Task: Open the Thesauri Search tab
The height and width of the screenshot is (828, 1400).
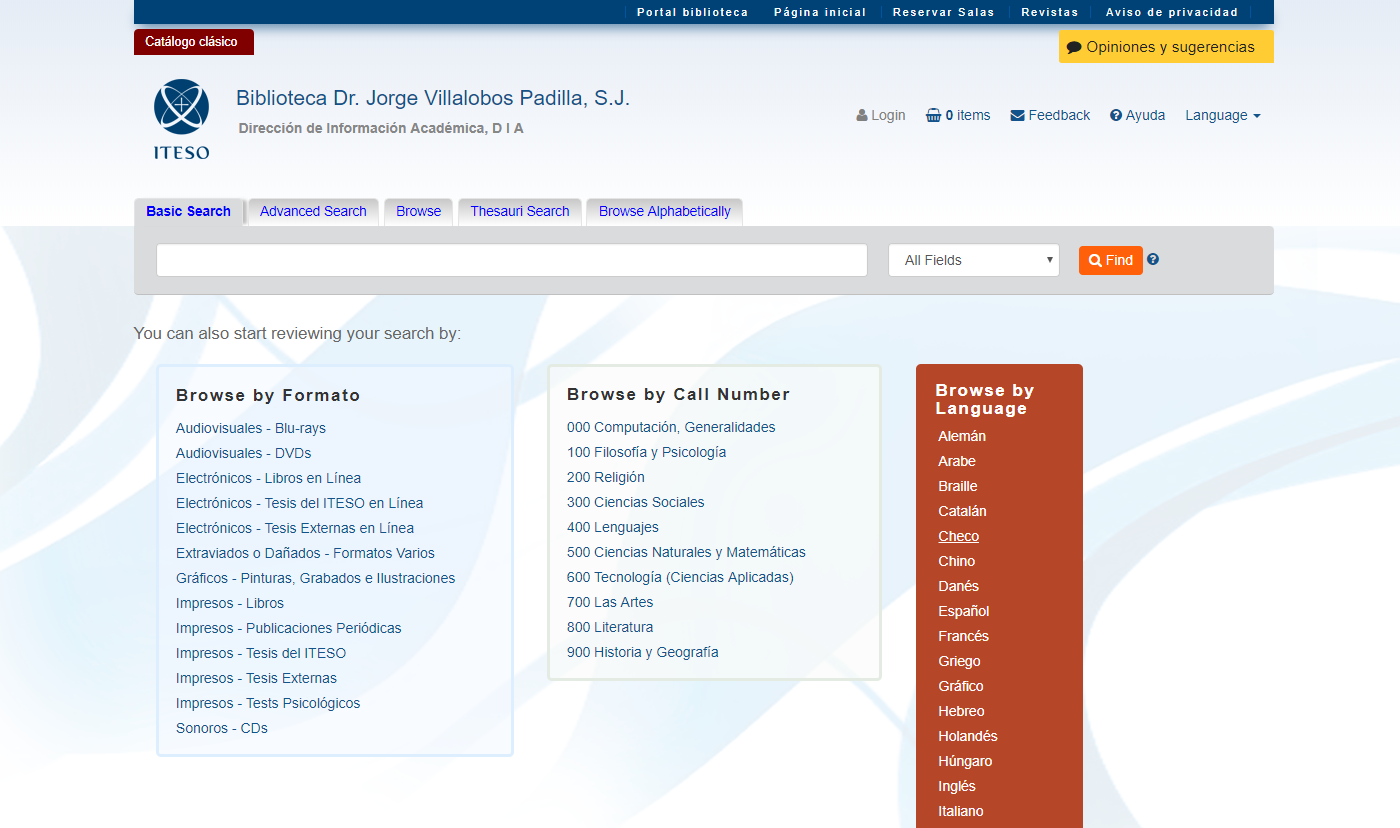Action: [x=519, y=211]
